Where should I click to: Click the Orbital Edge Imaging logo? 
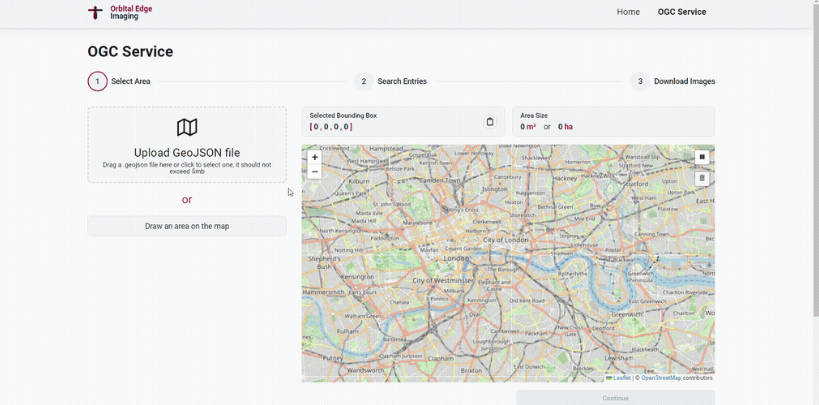point(119,12)
